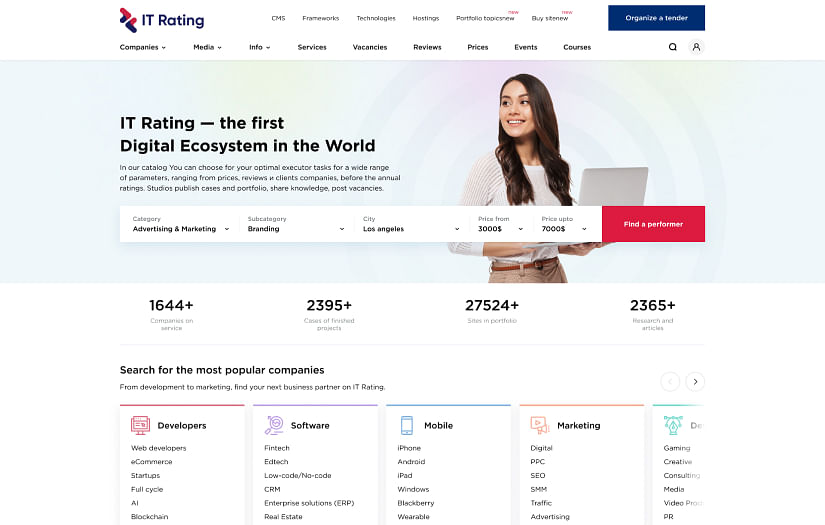The height and width of the screenshot is (525, 825).
Task: Open the Fintech link under Software
Action: 277,448
